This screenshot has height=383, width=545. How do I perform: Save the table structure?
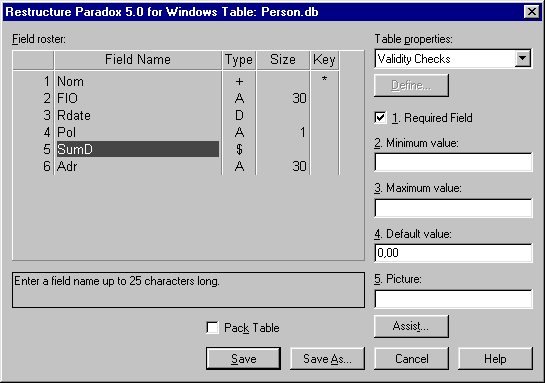(243, 358)
